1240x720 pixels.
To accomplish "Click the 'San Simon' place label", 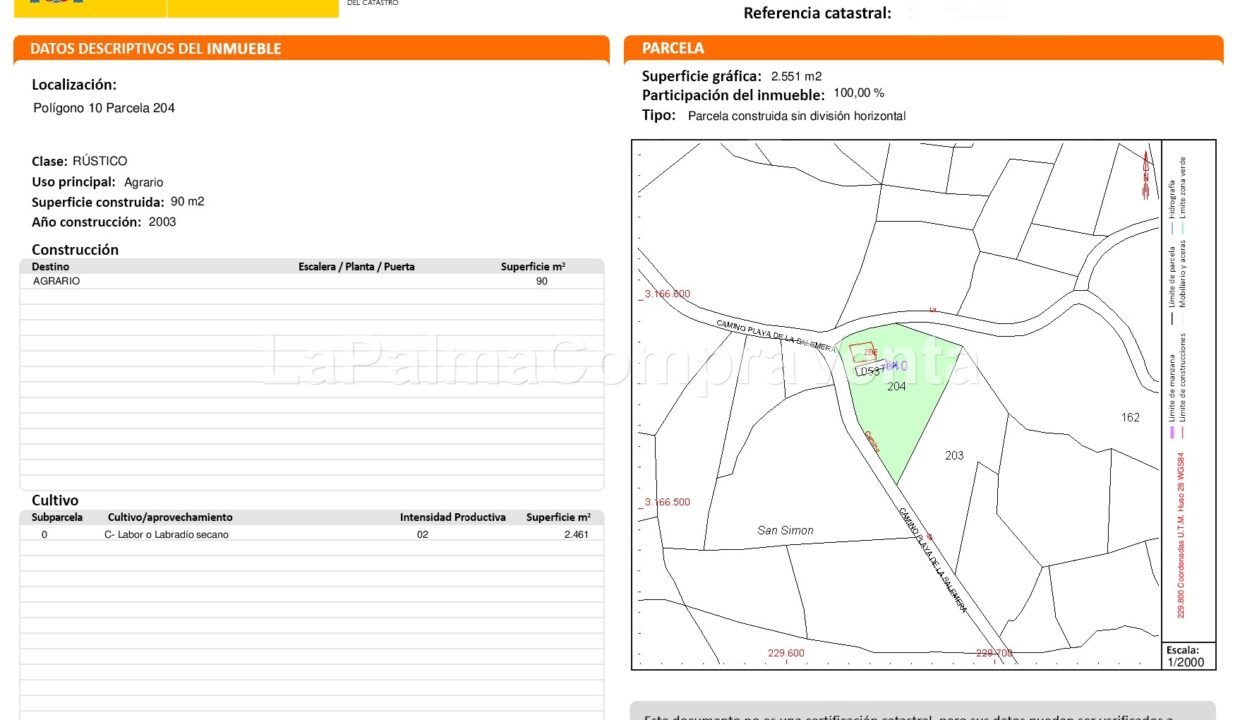I will (785, 531).
